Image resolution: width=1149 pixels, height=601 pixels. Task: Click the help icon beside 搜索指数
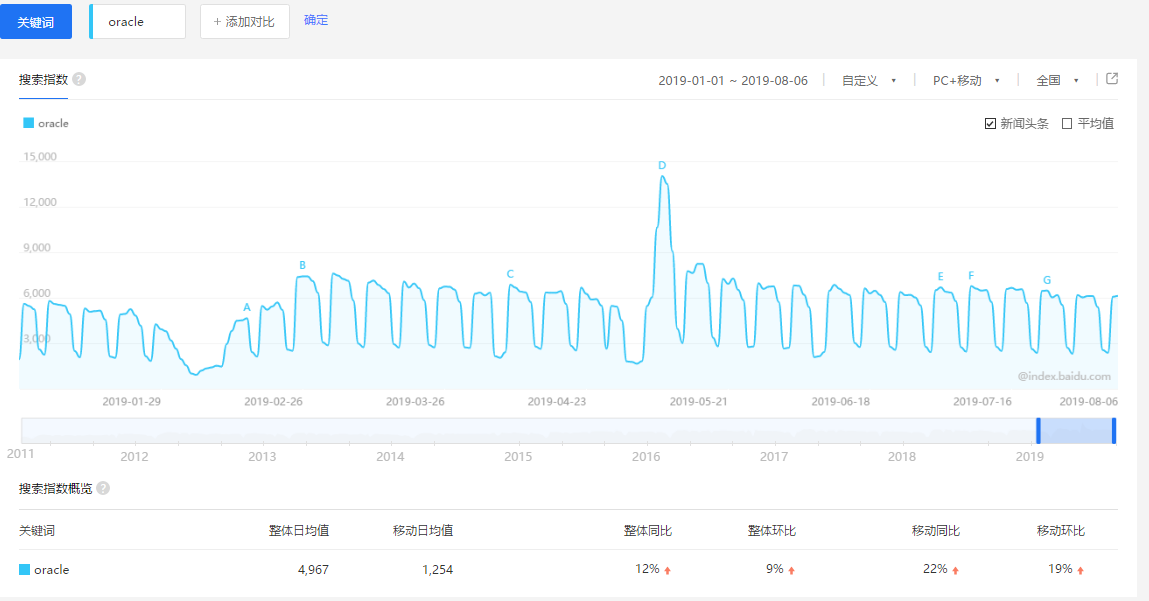click(x=79, y=79)
